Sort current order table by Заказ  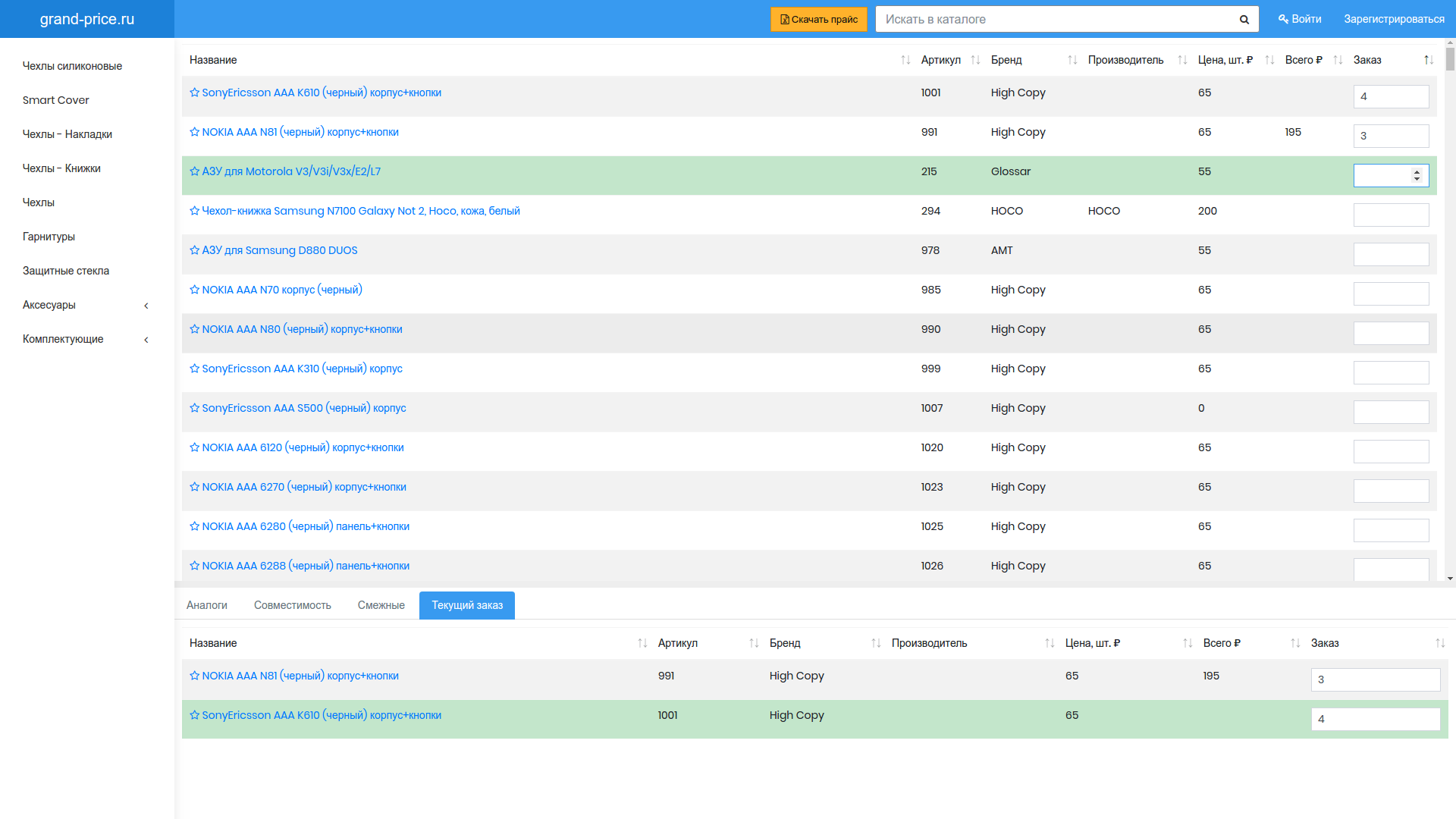click(x=1440, y=643)
